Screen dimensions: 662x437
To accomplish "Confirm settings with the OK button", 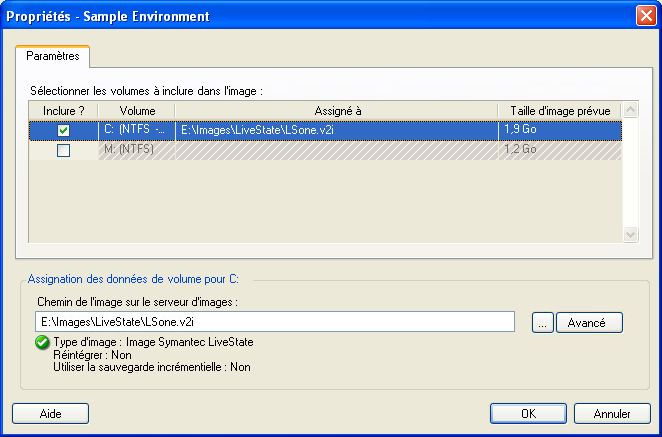I will point(528,413).
